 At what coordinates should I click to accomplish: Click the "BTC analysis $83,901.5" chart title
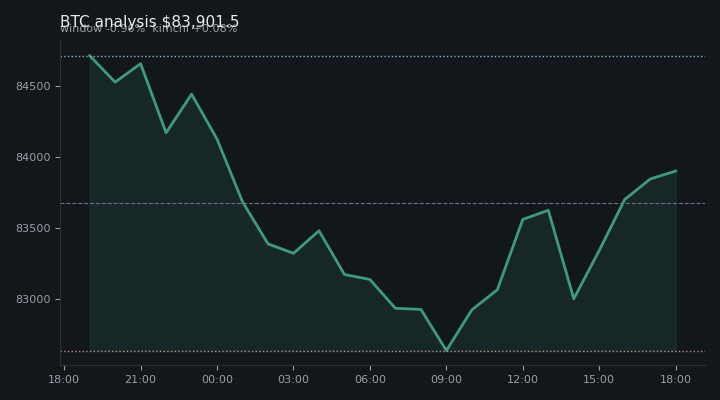tap(149, 22)
